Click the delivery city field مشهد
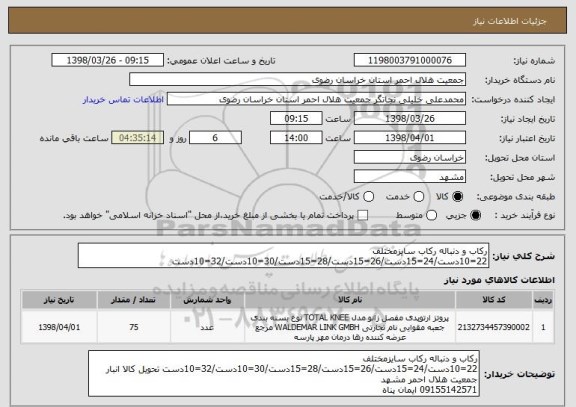576x407 pixels. [410, 177]
